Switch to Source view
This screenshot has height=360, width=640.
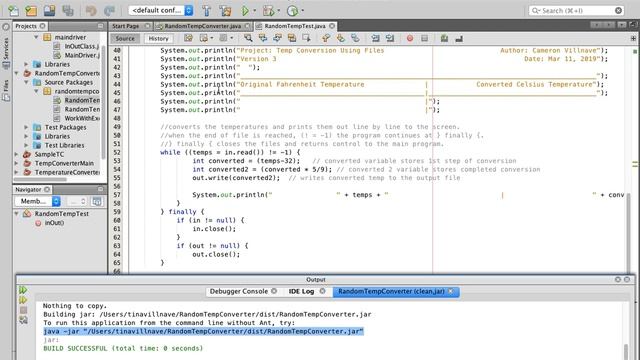(125, 38)
